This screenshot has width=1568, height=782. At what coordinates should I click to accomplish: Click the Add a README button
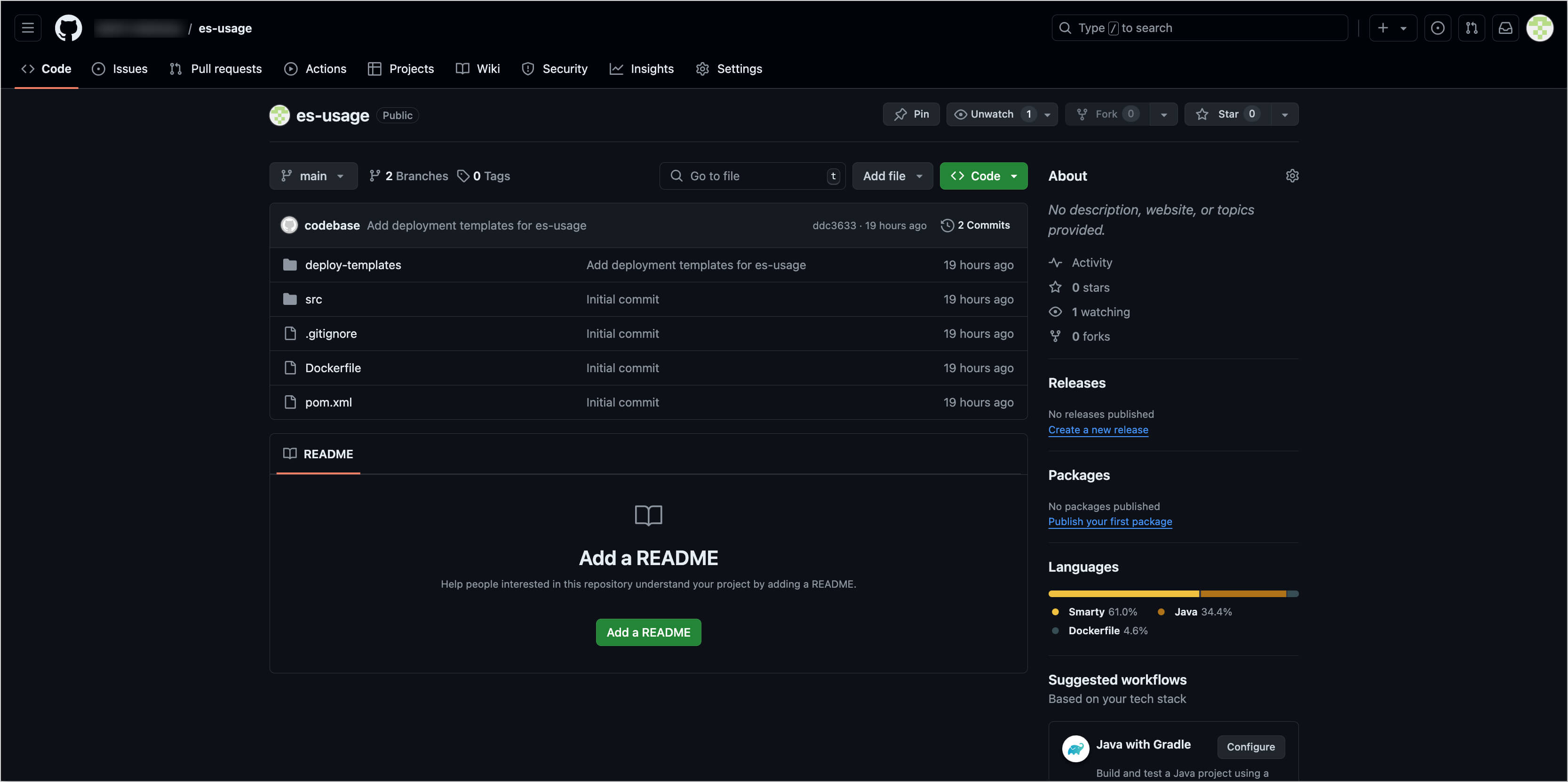(x=648, y=632)
